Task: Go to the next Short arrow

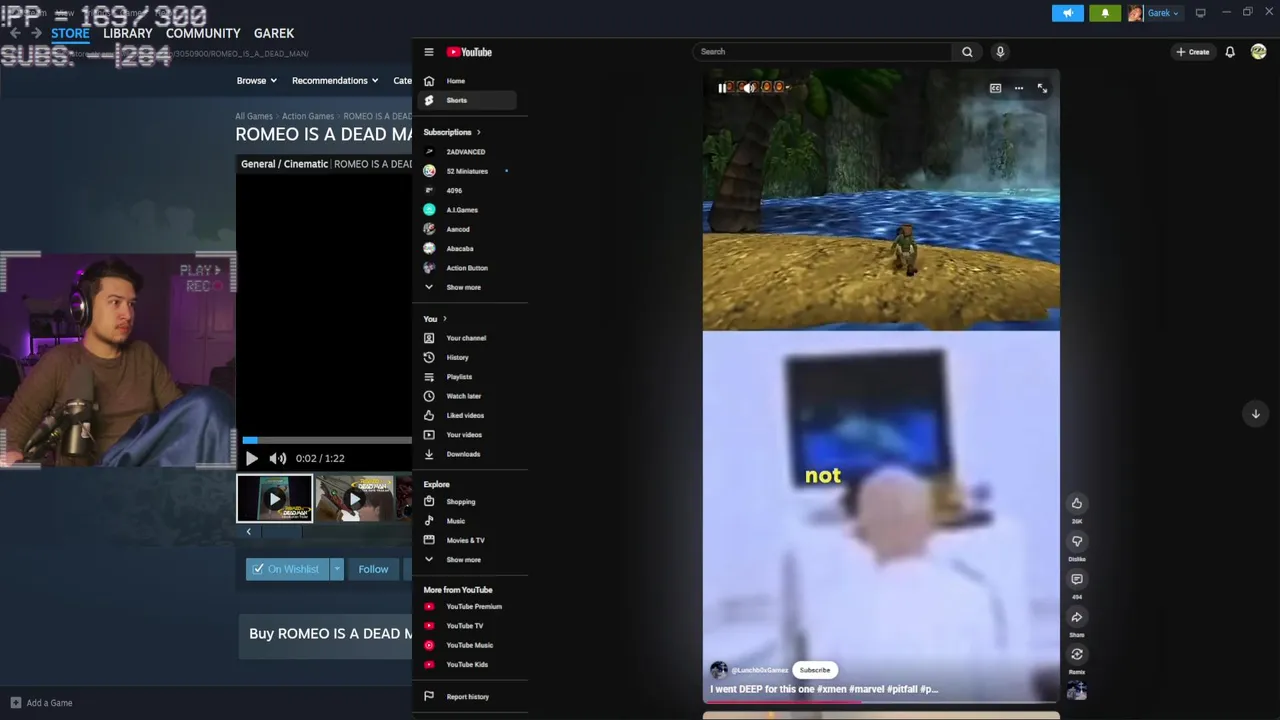Action: [1256, 413]
